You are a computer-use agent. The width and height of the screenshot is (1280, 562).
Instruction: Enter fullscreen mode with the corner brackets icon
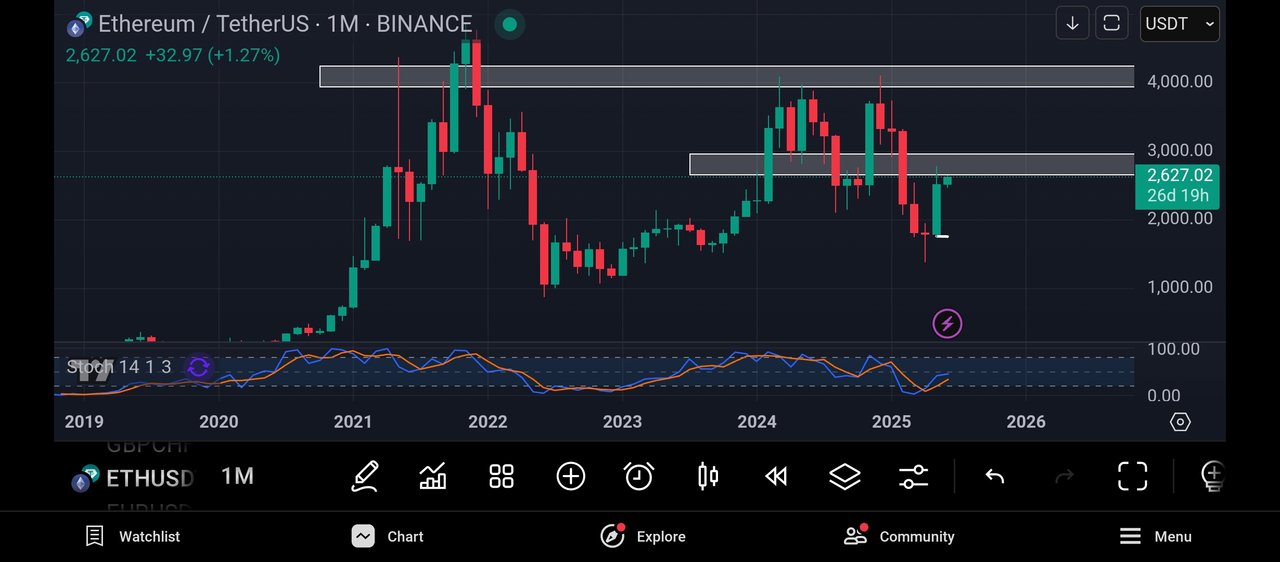pos(1132,477)
